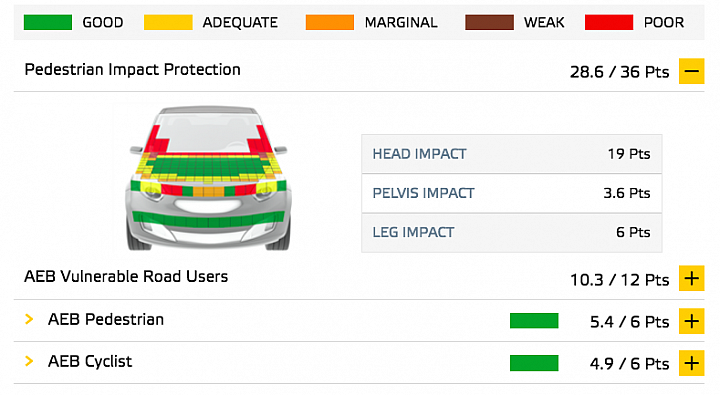Click the green GOOD legend swatch
This screenshot has height=395, width=720.
[48, 22]
